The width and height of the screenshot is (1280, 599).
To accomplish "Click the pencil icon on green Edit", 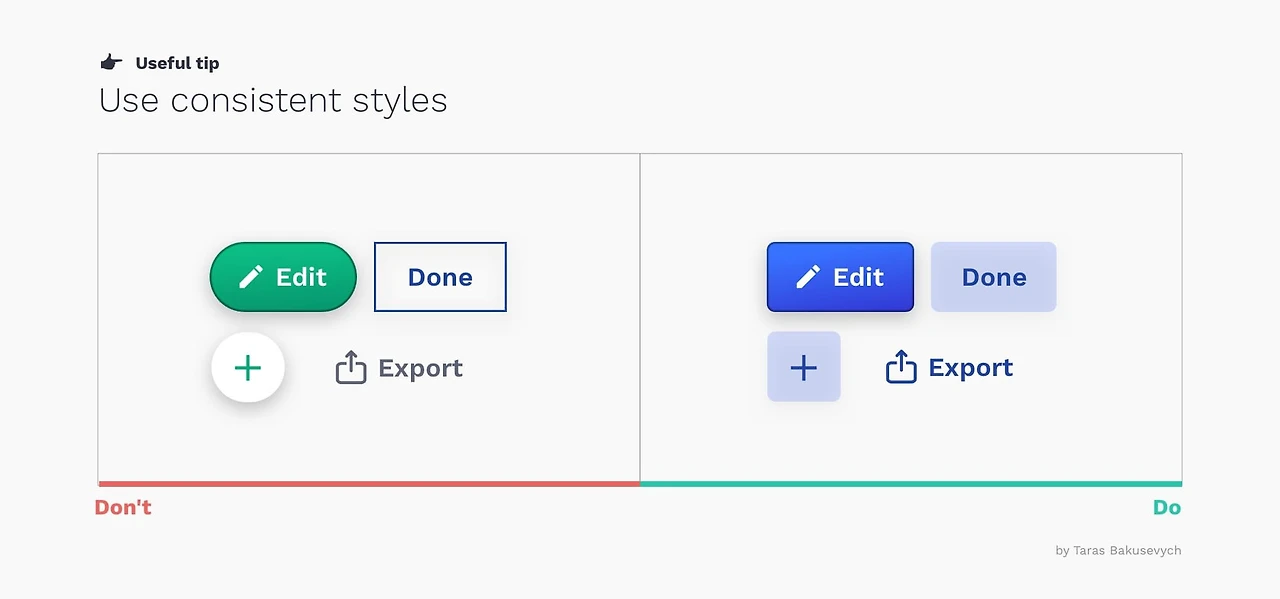I will [252, 277].
